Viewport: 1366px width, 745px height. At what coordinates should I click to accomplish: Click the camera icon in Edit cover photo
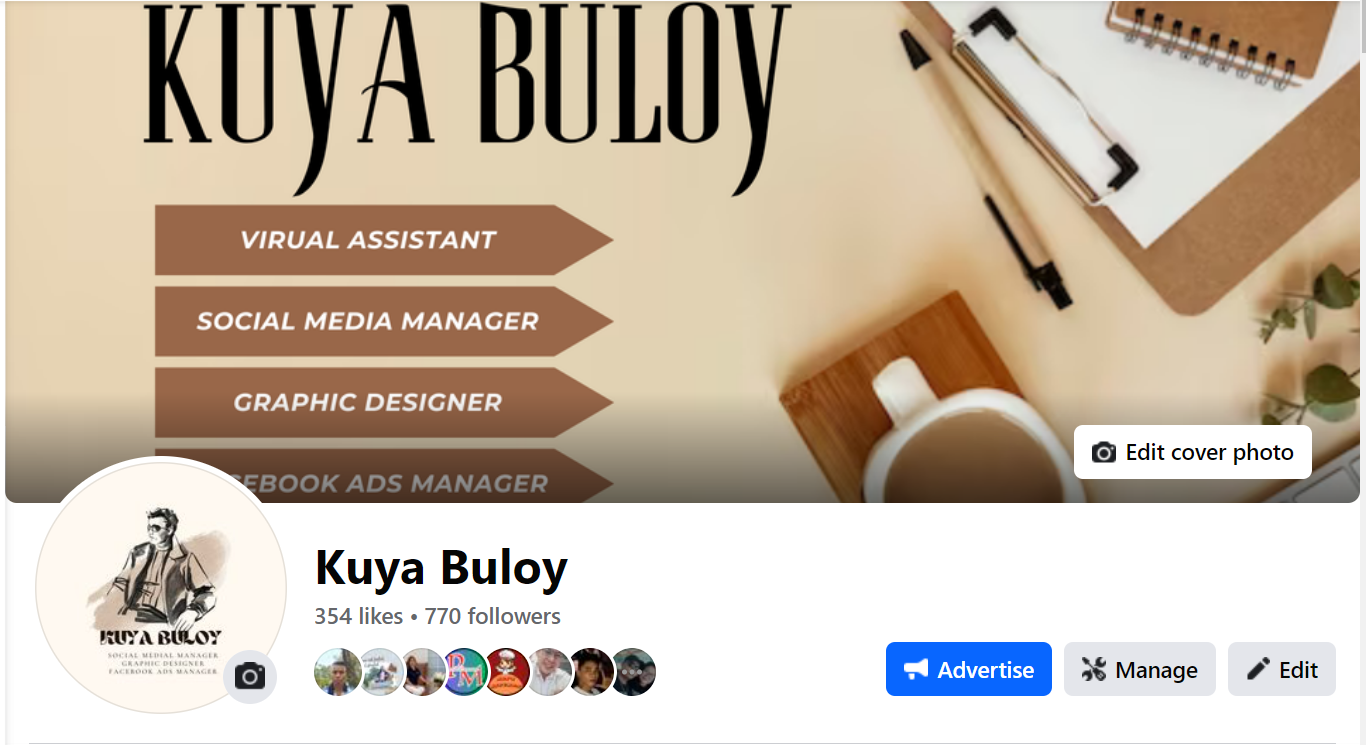(1103, 452)
